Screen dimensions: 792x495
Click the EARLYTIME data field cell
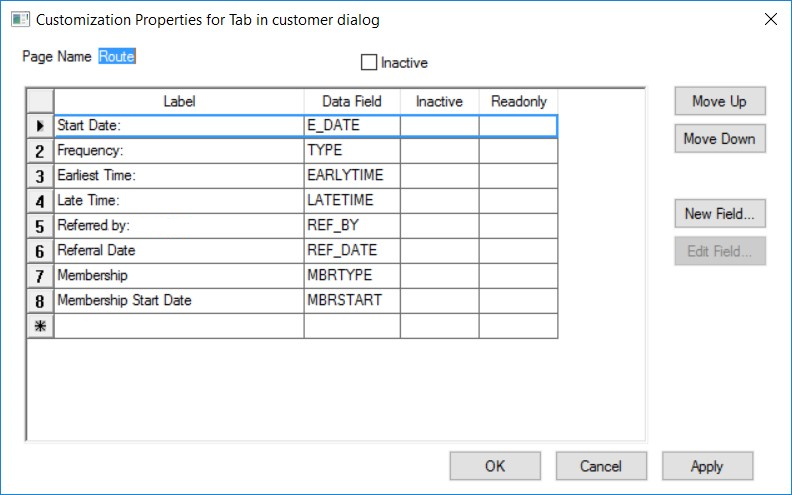(x=352, y=176)
